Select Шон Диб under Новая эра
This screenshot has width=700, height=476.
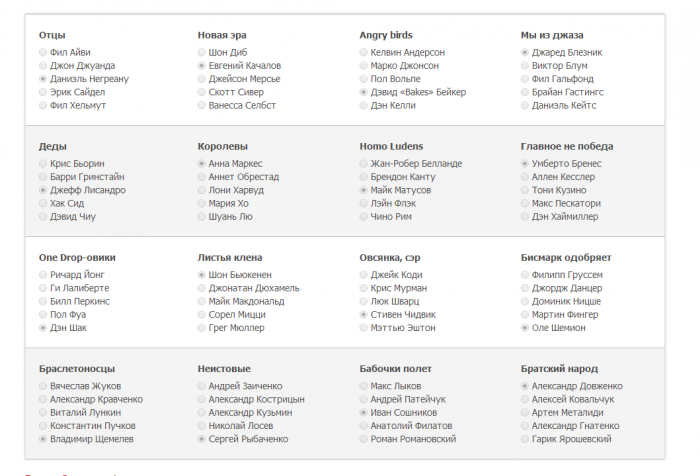[202, 52]
